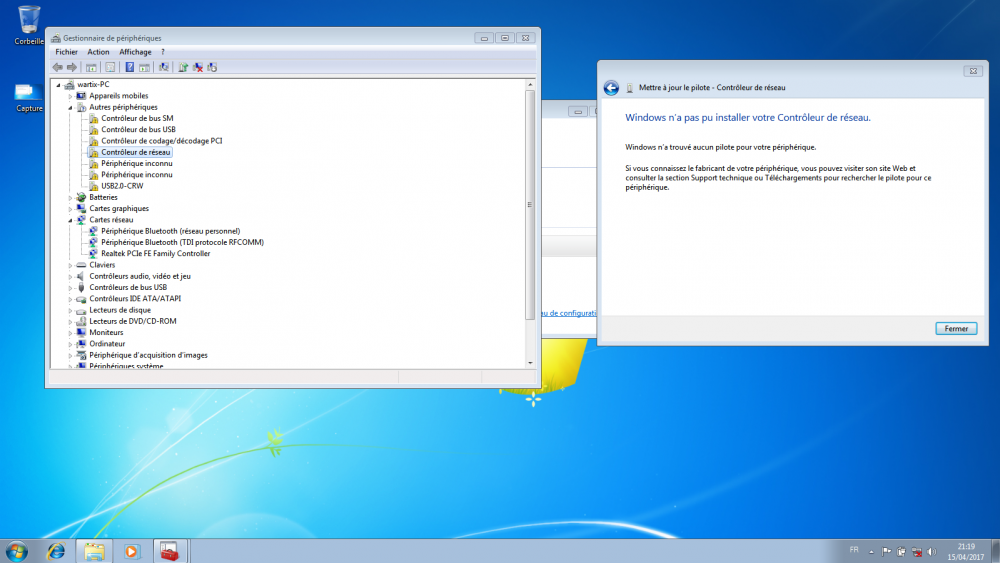Open the Fichier menu
The image size is (1000, 563).
pos(66,52)
